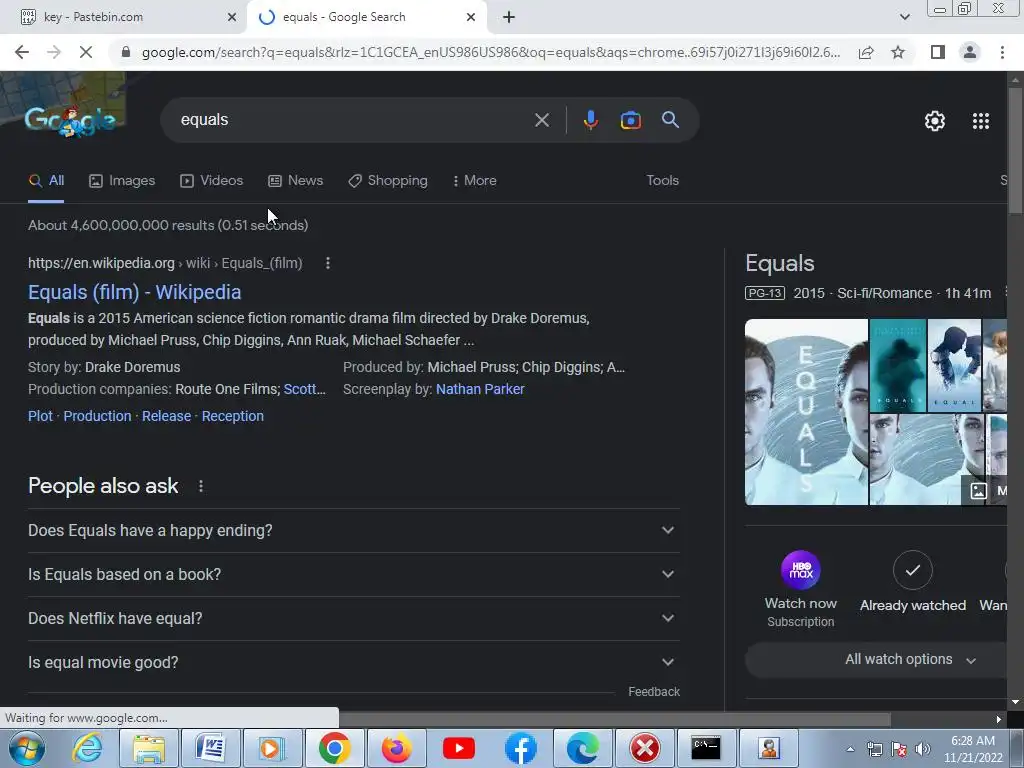Open Microsoft Edge from taskbar
The height and width of the screenshot is (768, 1024).
click(583, 748)
